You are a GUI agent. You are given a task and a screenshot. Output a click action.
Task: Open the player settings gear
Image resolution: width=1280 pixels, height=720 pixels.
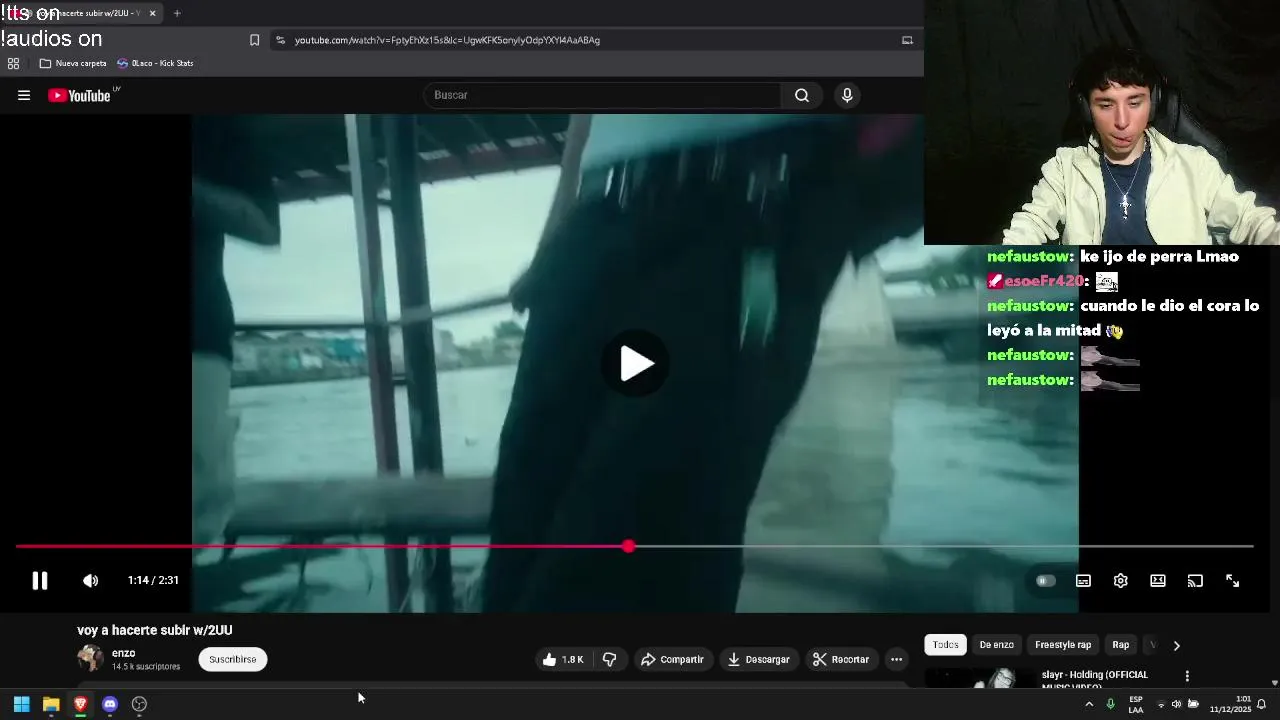(x=1121, y=580)
